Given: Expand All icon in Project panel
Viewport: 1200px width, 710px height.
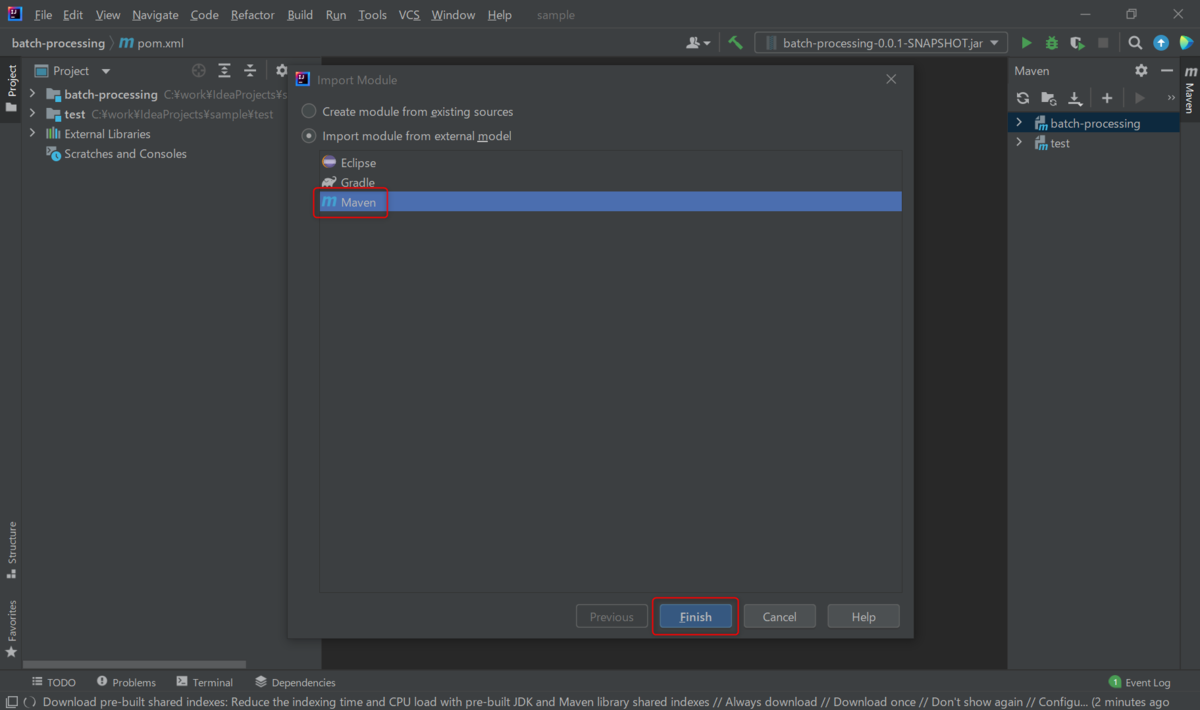Looking at the screenshot, I should click(224, 71).
